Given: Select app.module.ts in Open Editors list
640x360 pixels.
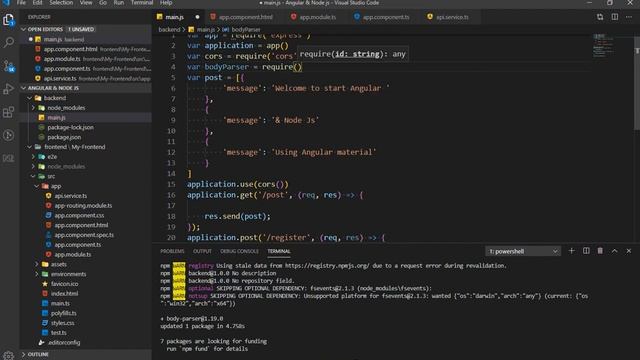Looking at the screenshot, I should (86, 59).
